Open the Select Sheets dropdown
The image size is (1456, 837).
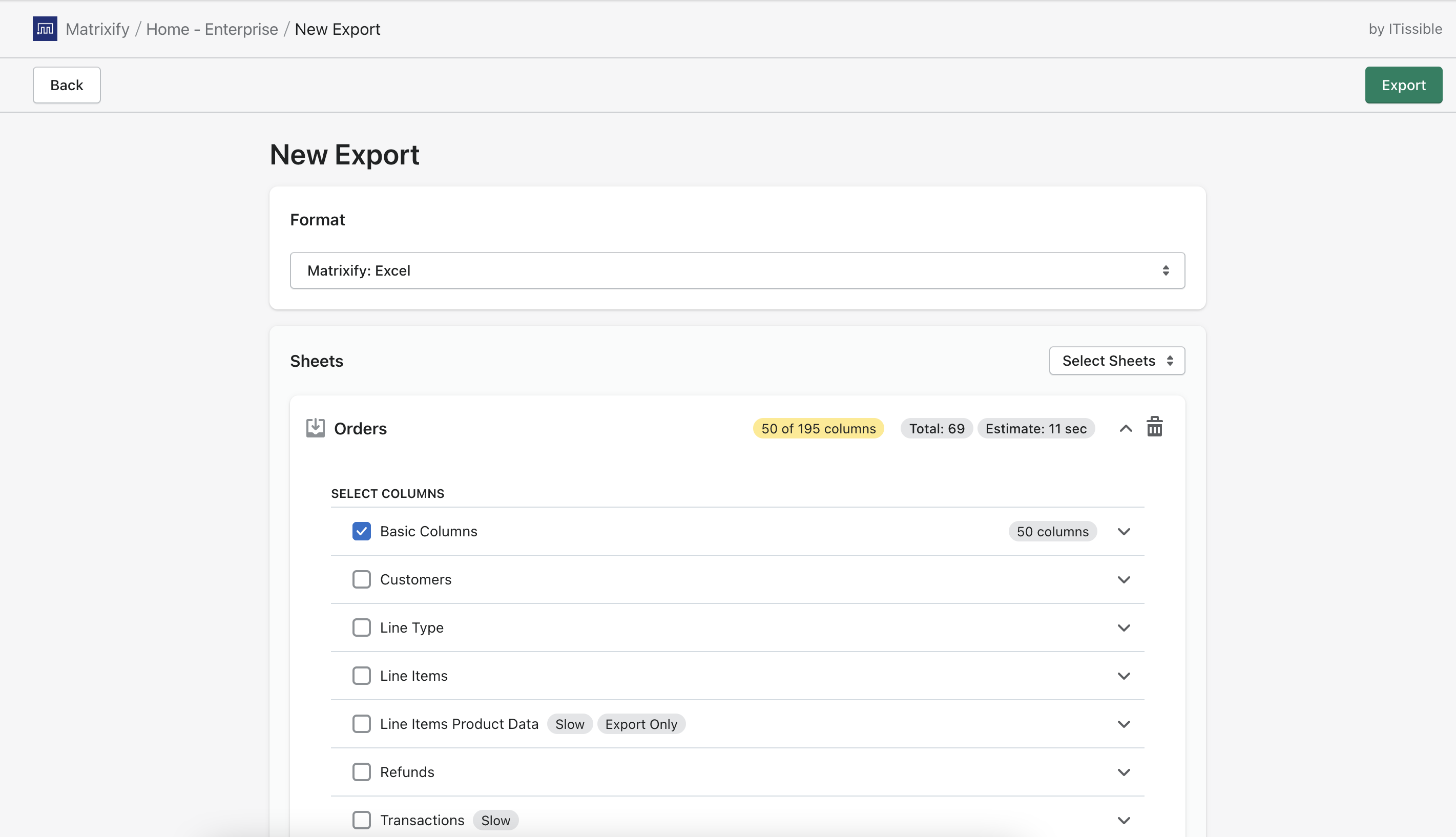(x=1116, y=361)
